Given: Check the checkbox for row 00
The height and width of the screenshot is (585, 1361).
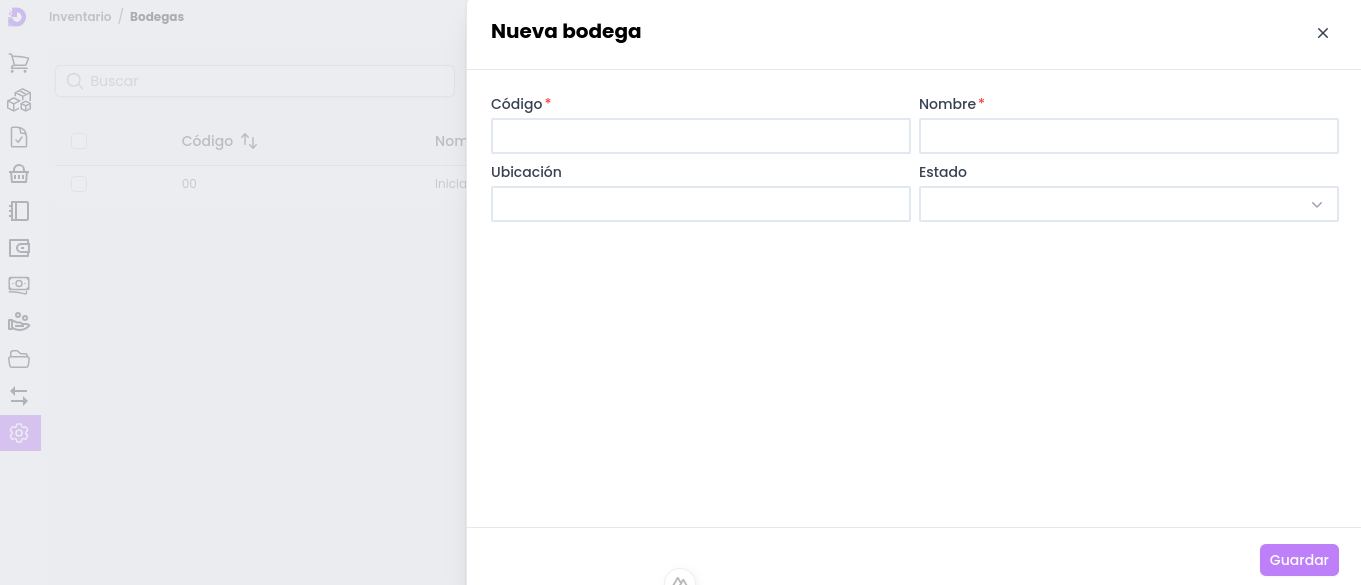Looking at the screenshot, I should pos(79,184).
